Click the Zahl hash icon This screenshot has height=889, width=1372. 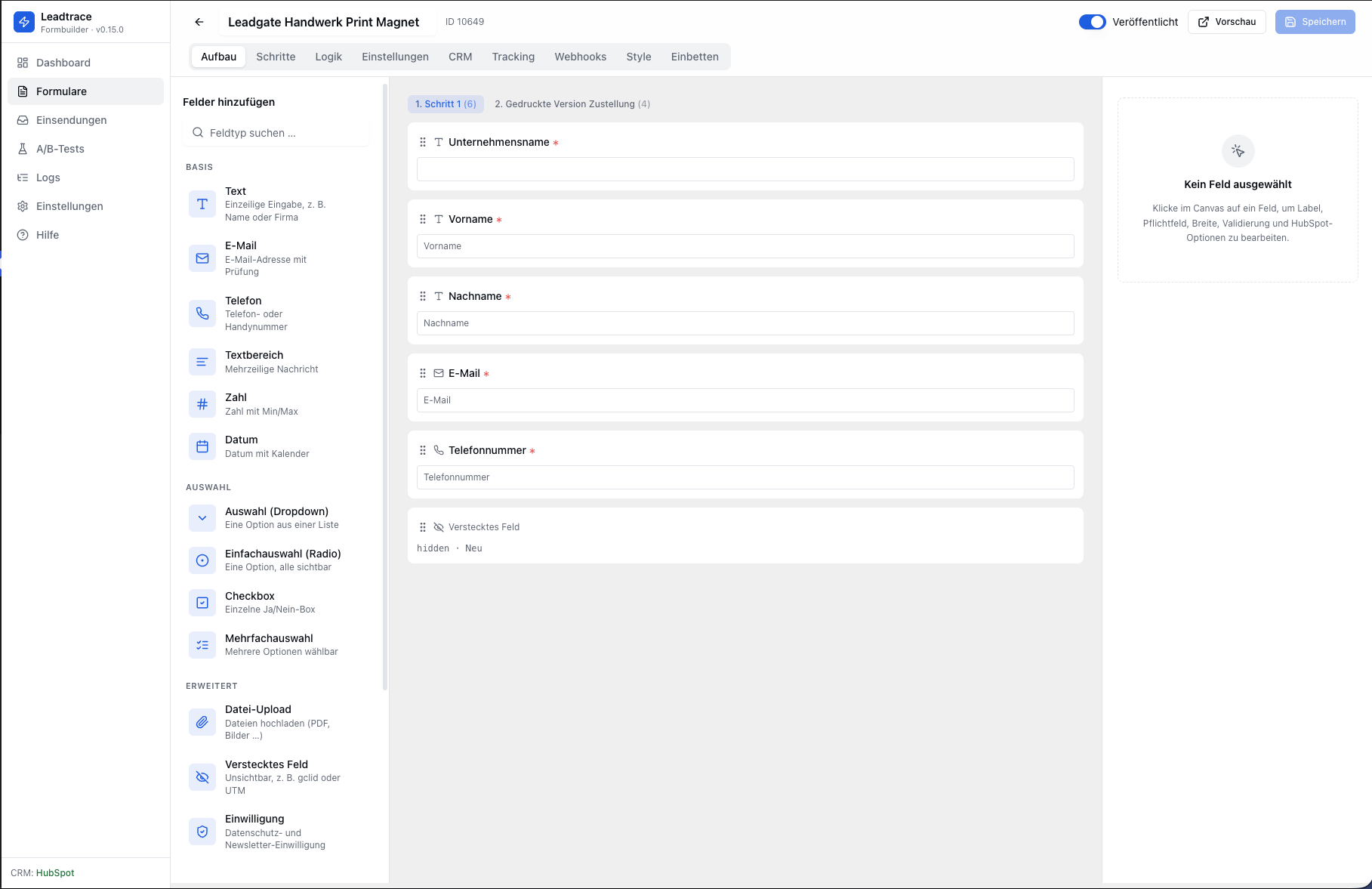coord(202,404)
